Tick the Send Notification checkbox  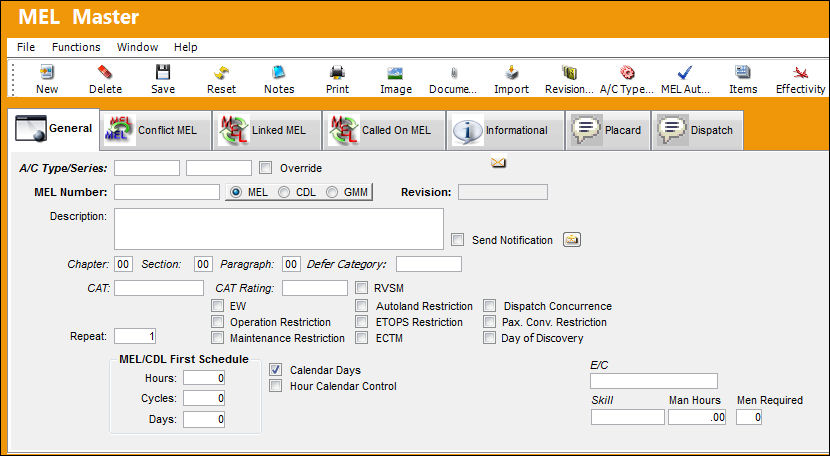(x=457, y=239)
